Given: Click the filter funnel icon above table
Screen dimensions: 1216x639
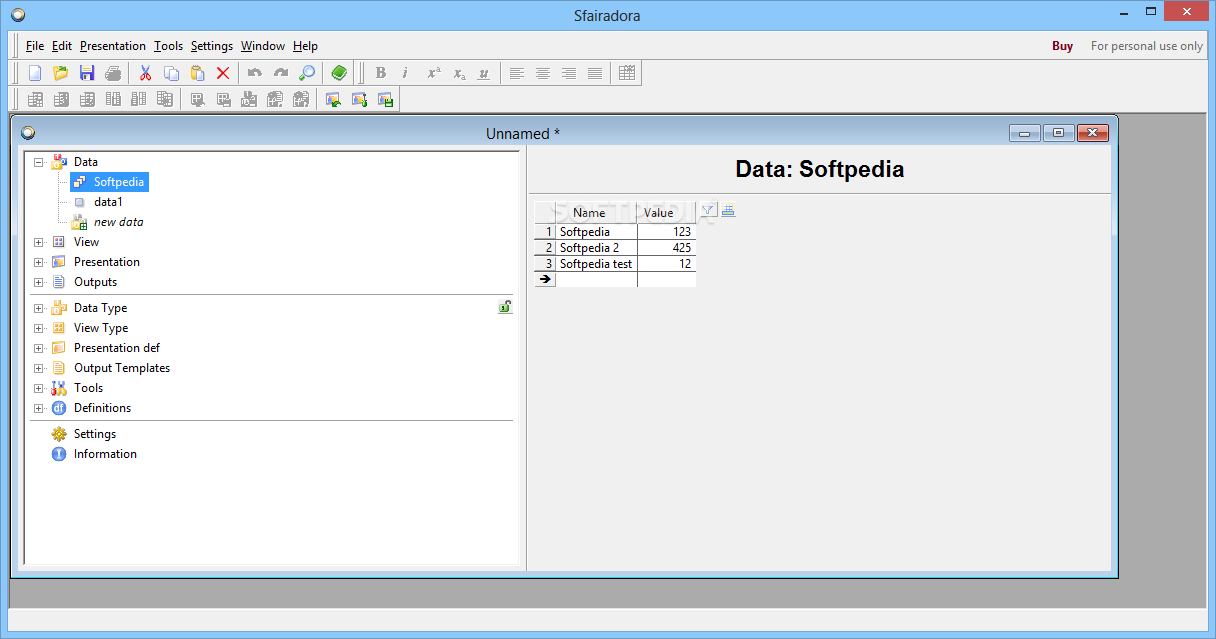Looking at the screenshot, I should (709, 210).
